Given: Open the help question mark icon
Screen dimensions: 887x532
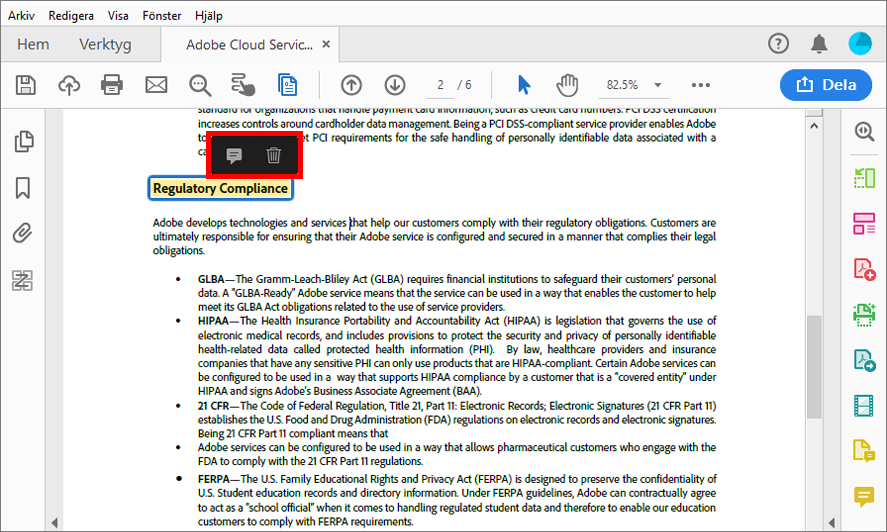Looking at the screenshot, I should click(x=778, y=44).
